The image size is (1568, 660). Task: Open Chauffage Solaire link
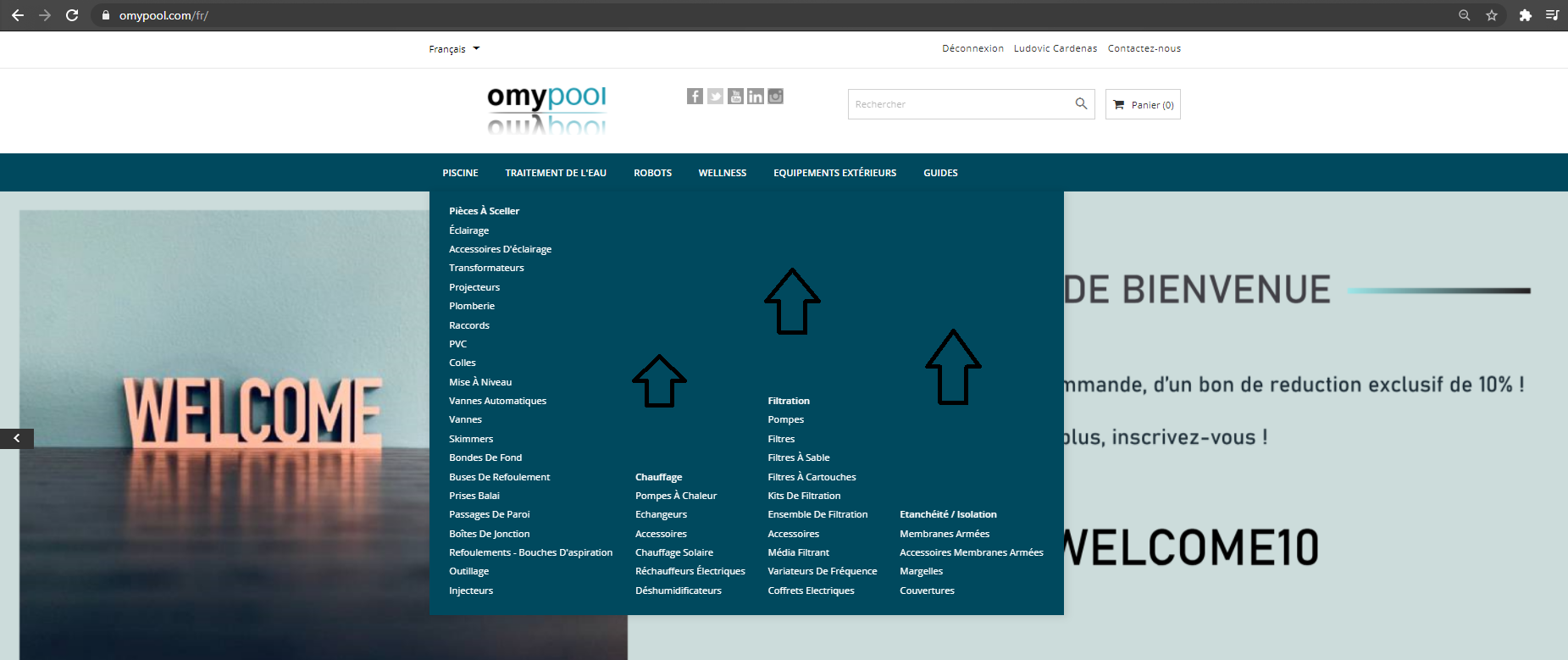point(674,552)
